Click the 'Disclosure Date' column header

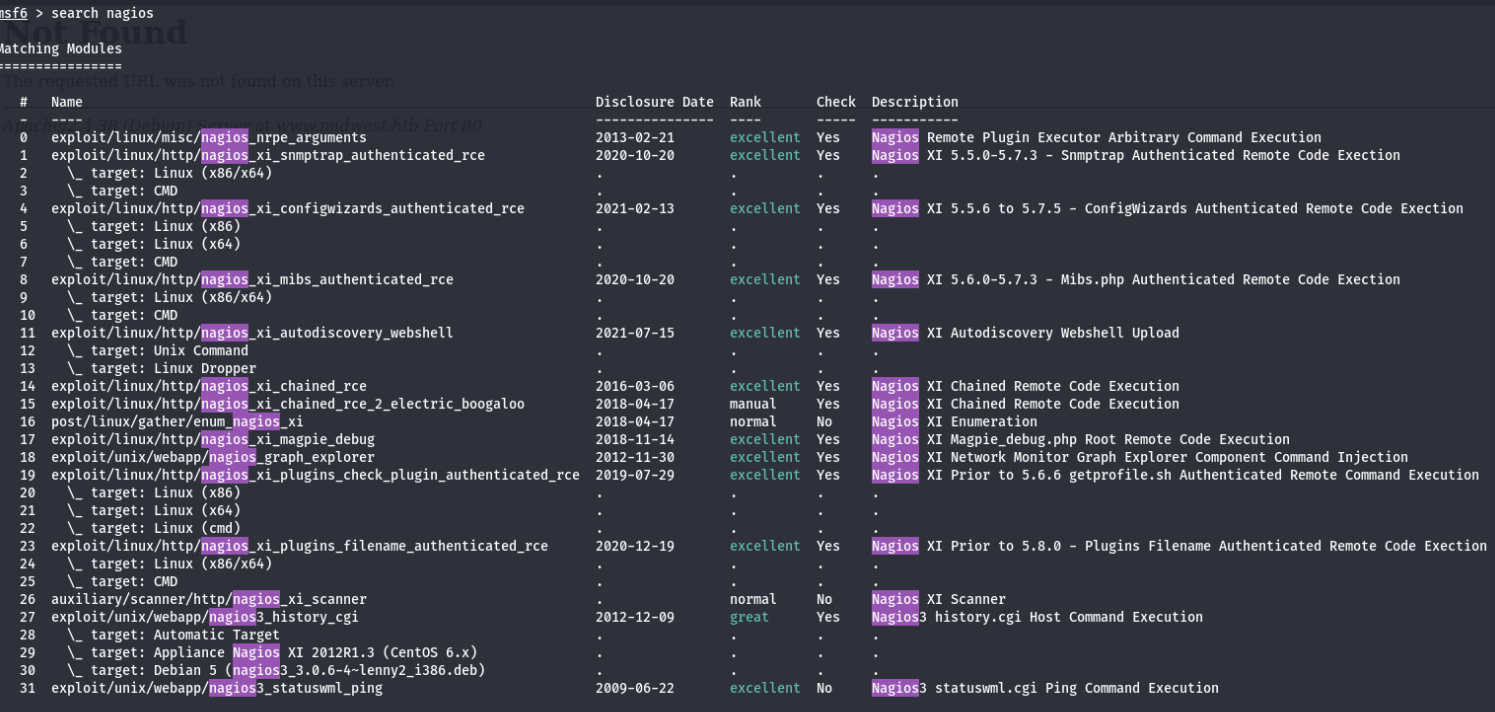(655, 102)
